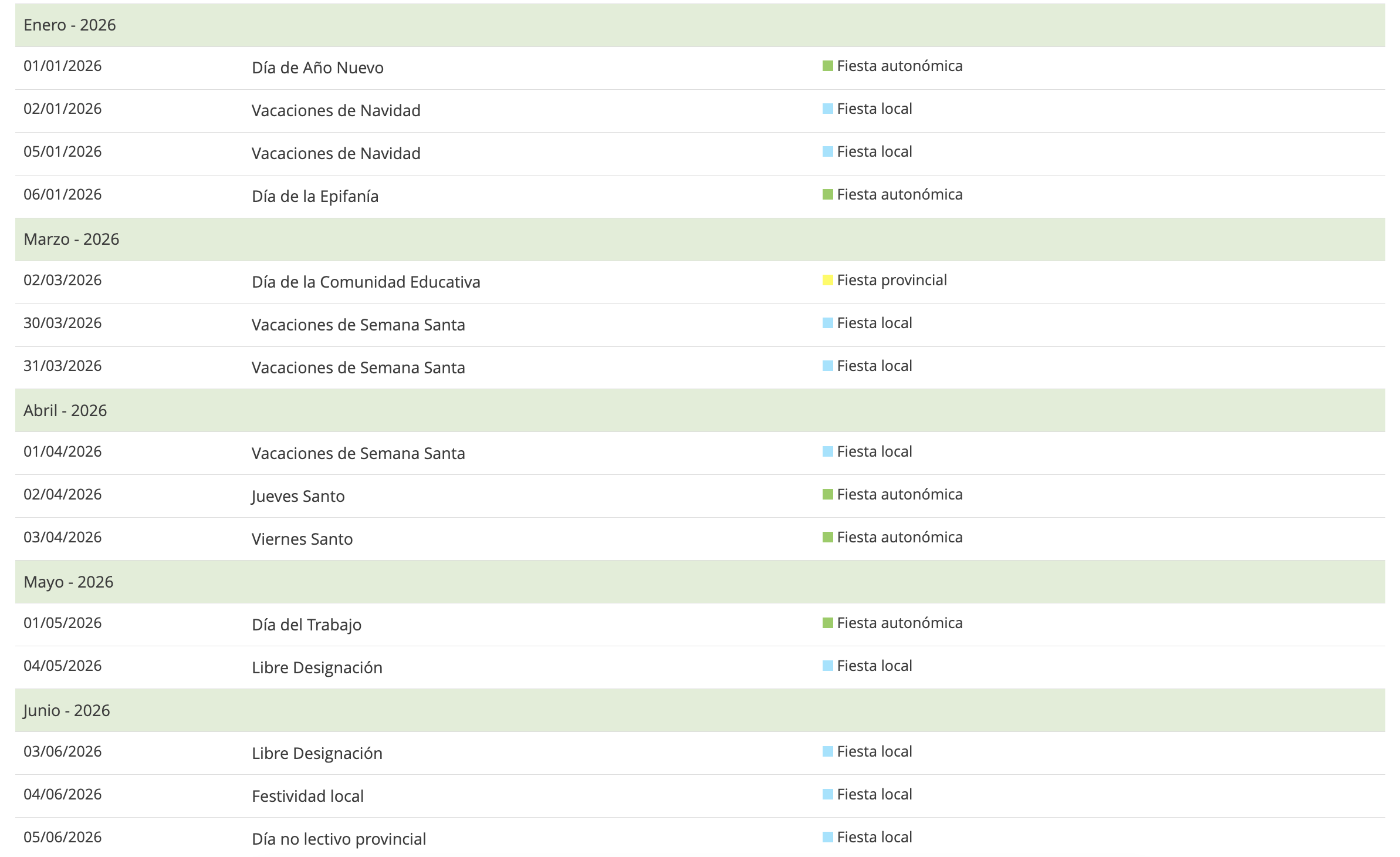1400x857 pixels.
Task: Select the Junio - 2026 month header
Action: tap(67, 711)
